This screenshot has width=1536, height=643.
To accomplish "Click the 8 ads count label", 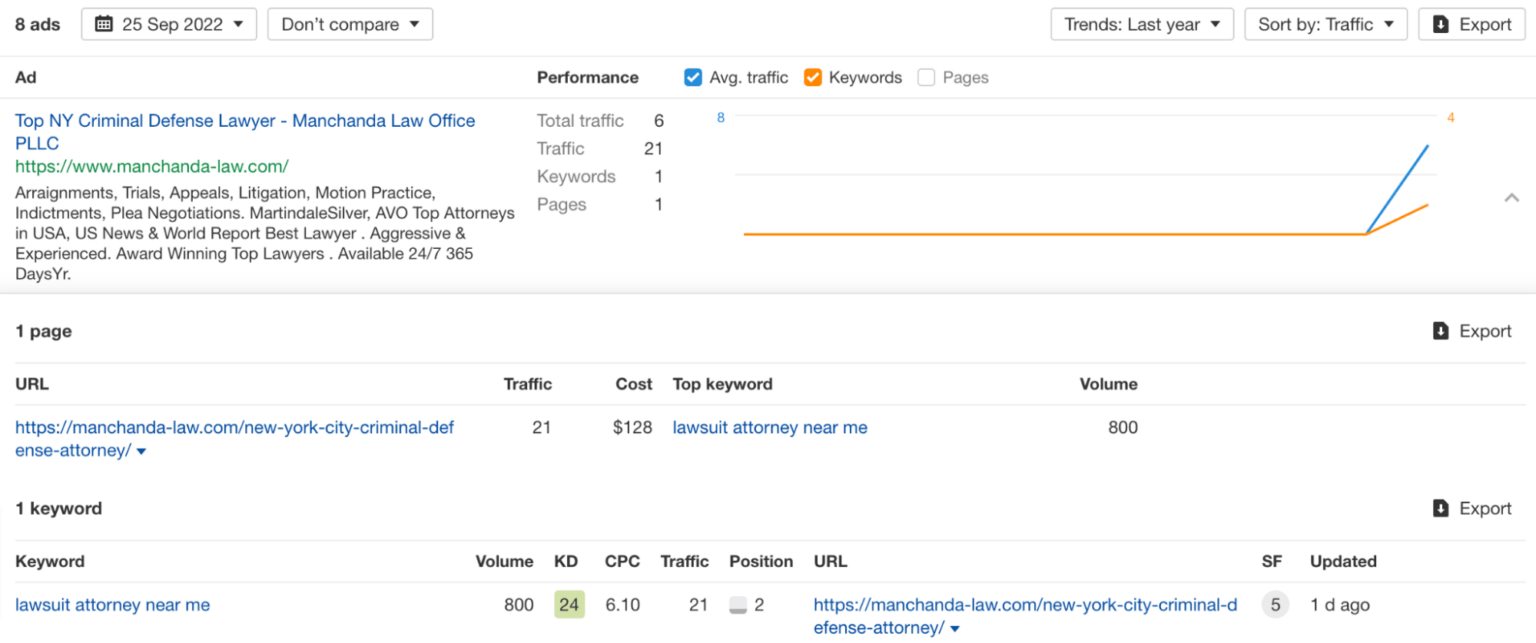I will click(37, 24).
